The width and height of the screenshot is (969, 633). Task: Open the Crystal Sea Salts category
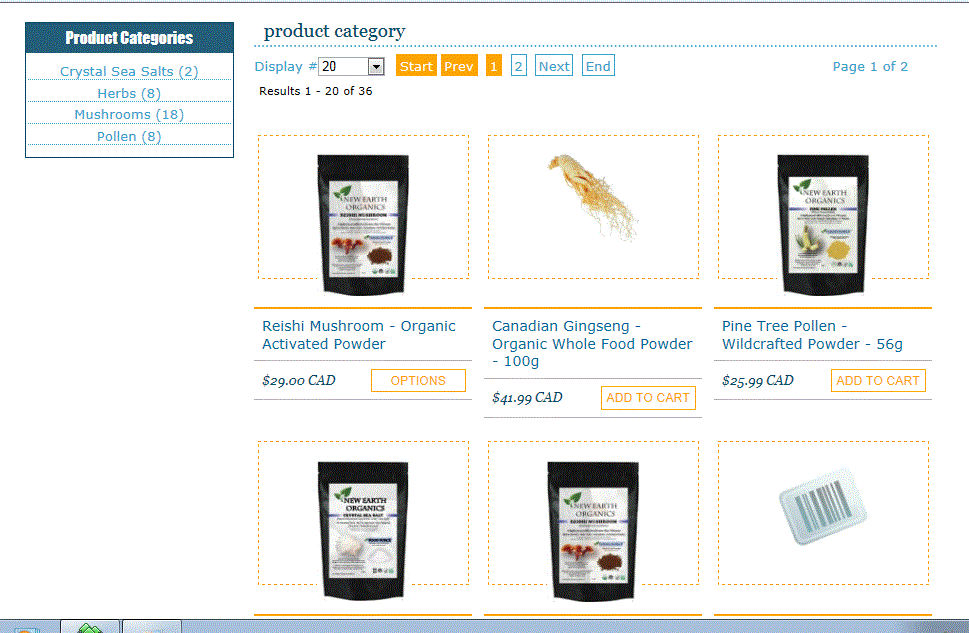129,72
